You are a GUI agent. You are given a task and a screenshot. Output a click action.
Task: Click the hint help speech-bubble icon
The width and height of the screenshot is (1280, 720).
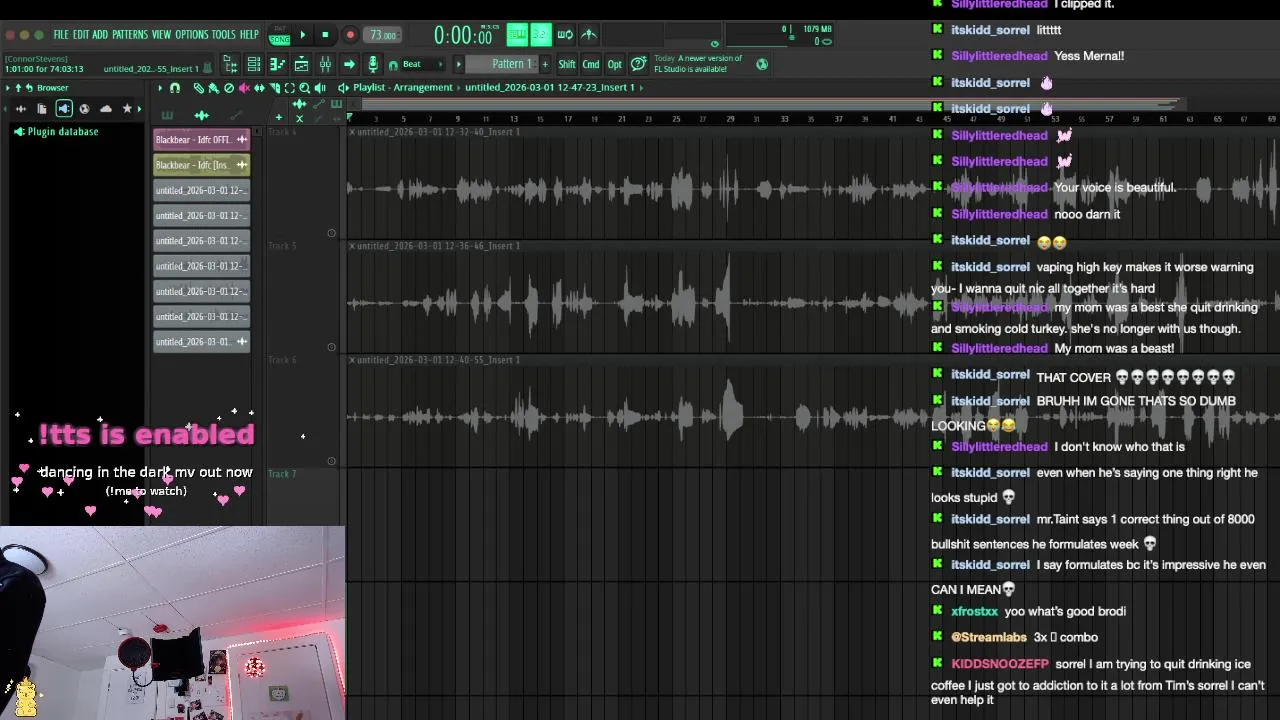click(638, 64)
